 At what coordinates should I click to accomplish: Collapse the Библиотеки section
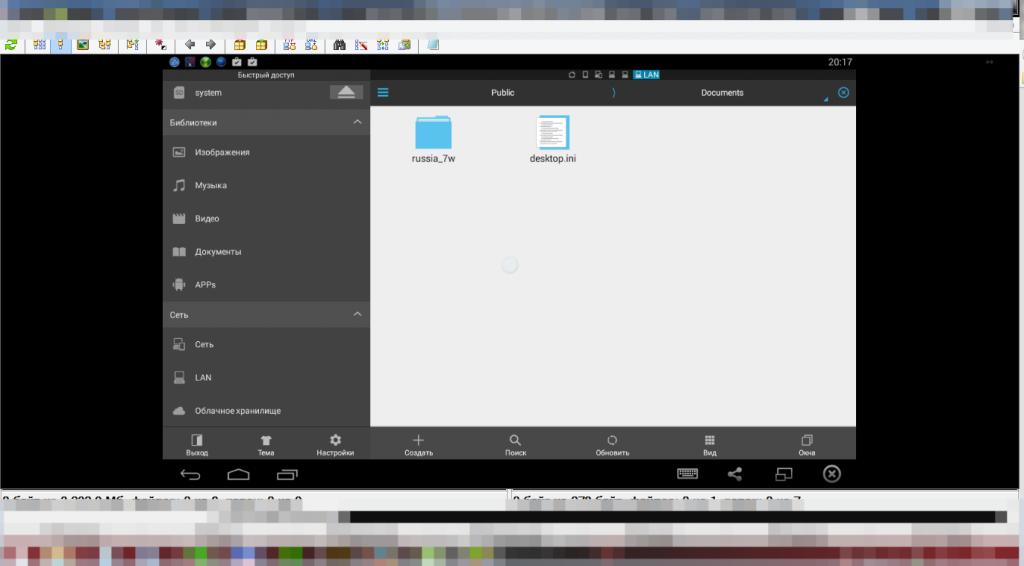click(357, 122)
